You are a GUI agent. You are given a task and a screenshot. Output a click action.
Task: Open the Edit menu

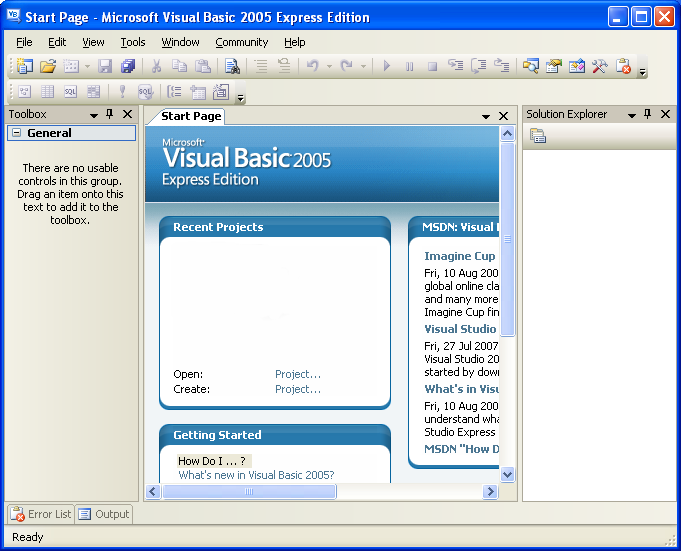click(x=57, y=43)
